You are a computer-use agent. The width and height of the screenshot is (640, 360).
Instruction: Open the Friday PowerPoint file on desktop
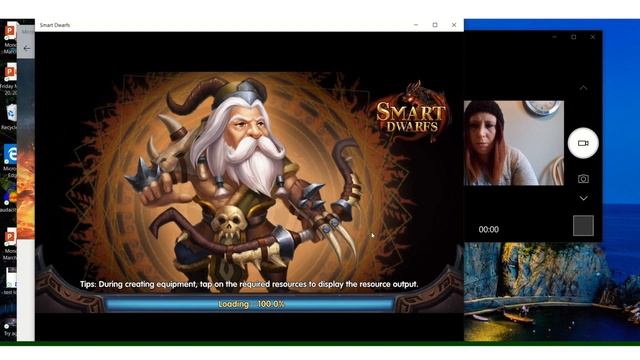point(9,80)
